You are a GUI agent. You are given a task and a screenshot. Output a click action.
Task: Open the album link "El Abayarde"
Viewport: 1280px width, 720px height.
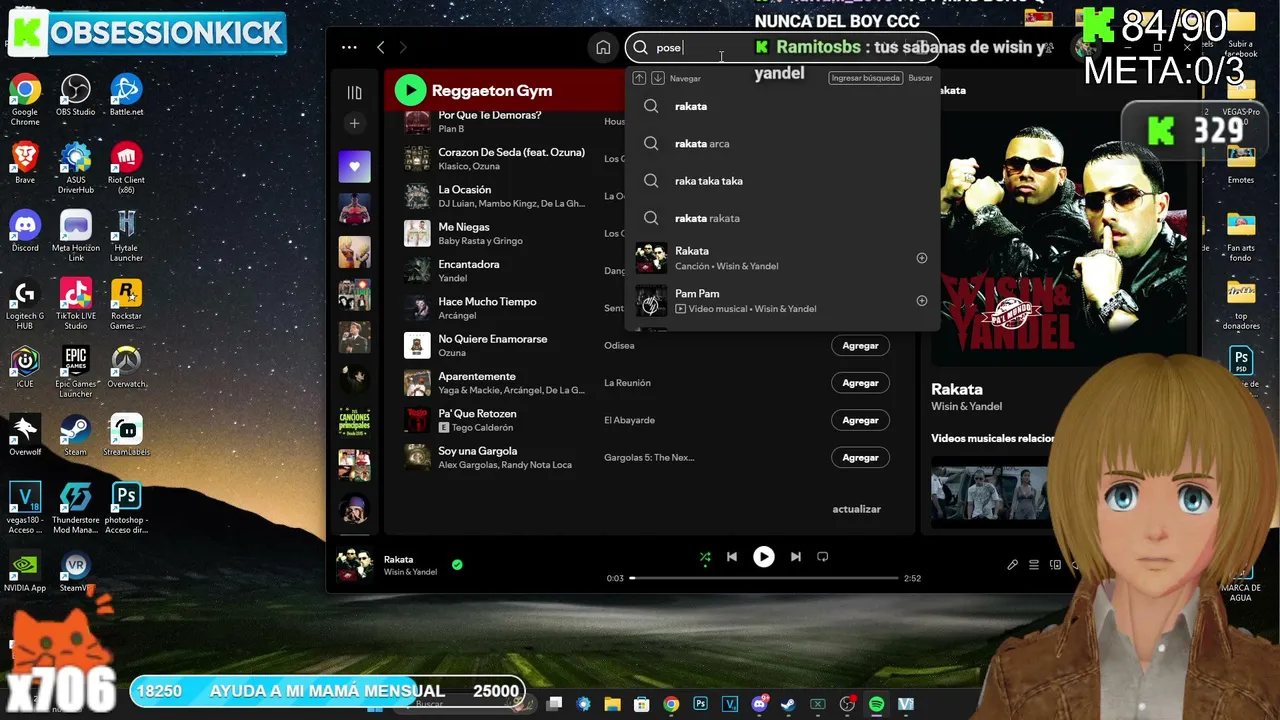point(629,420)
